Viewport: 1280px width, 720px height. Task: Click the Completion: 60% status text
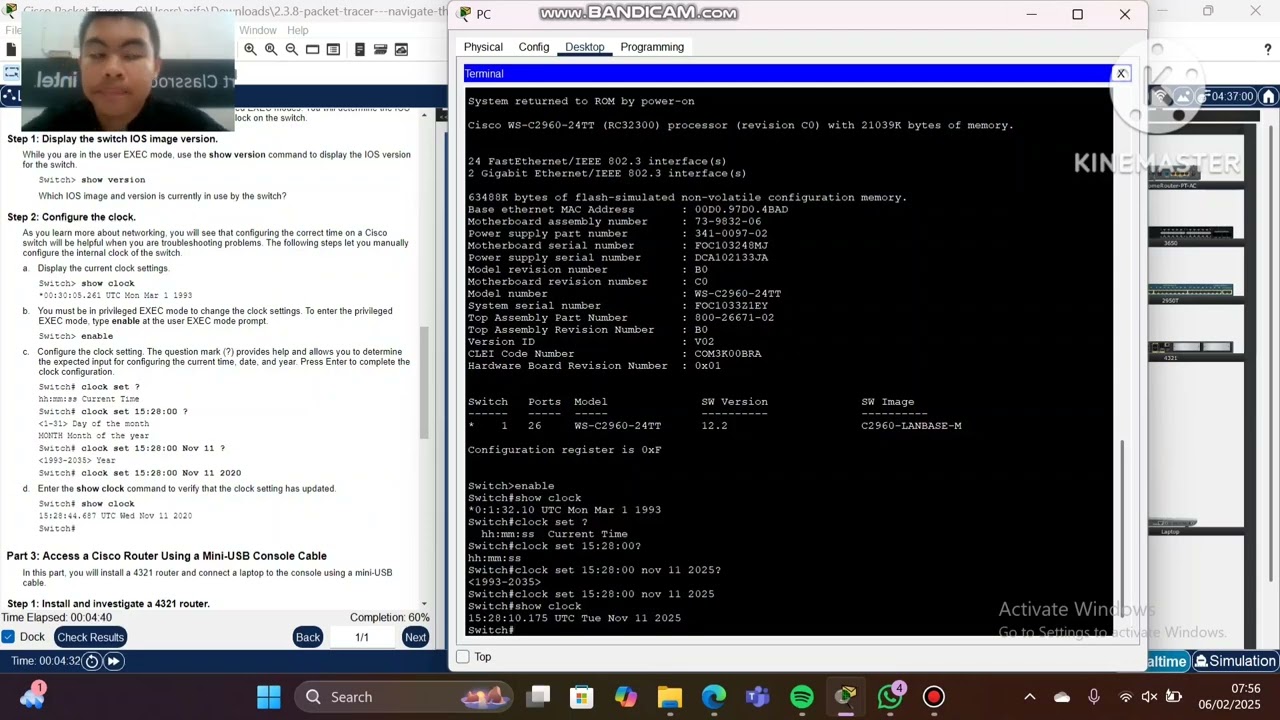(390, 618)
